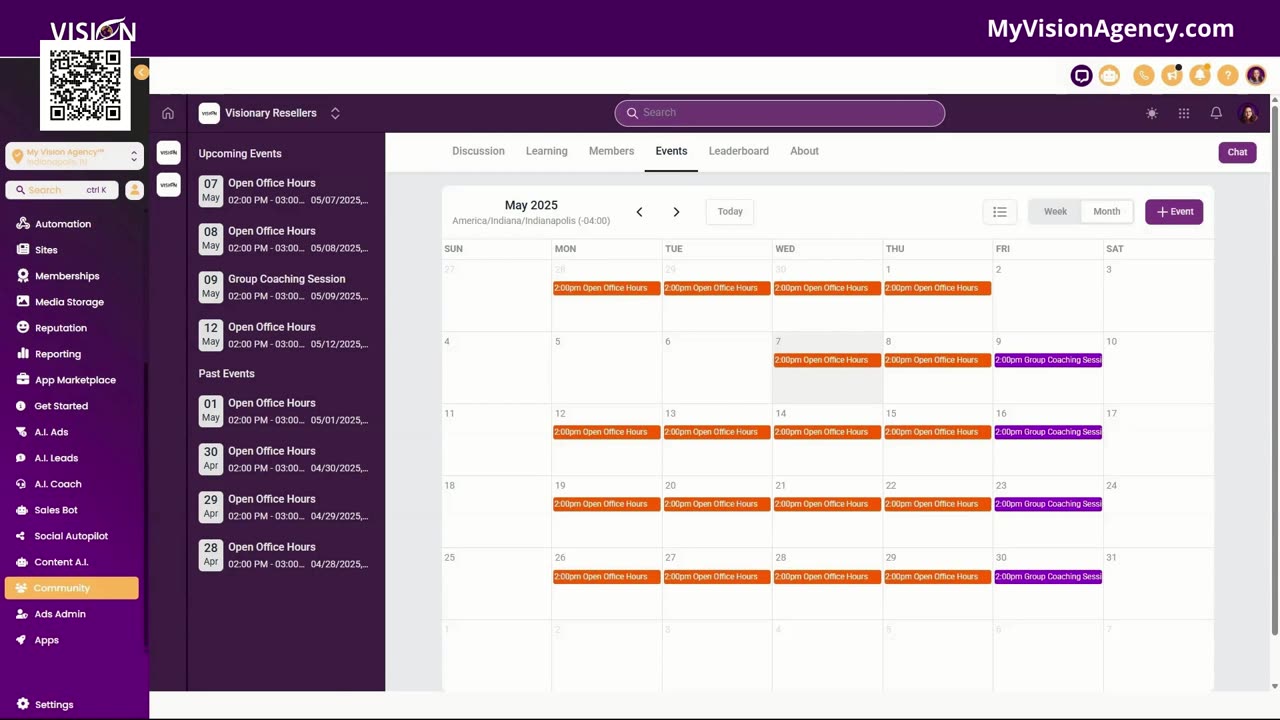Expand the Visionary Resellers group switcher

335,113
